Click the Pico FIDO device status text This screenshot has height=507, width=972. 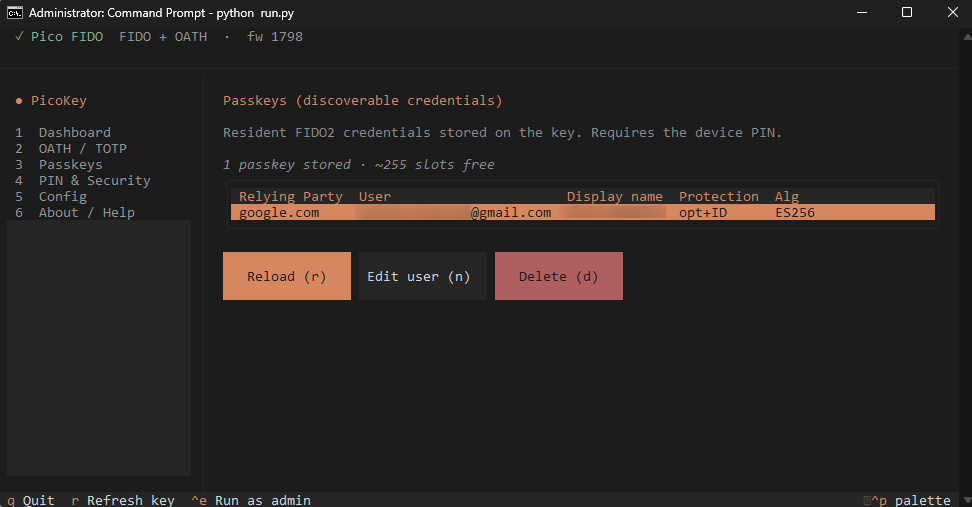pos(67,37)
